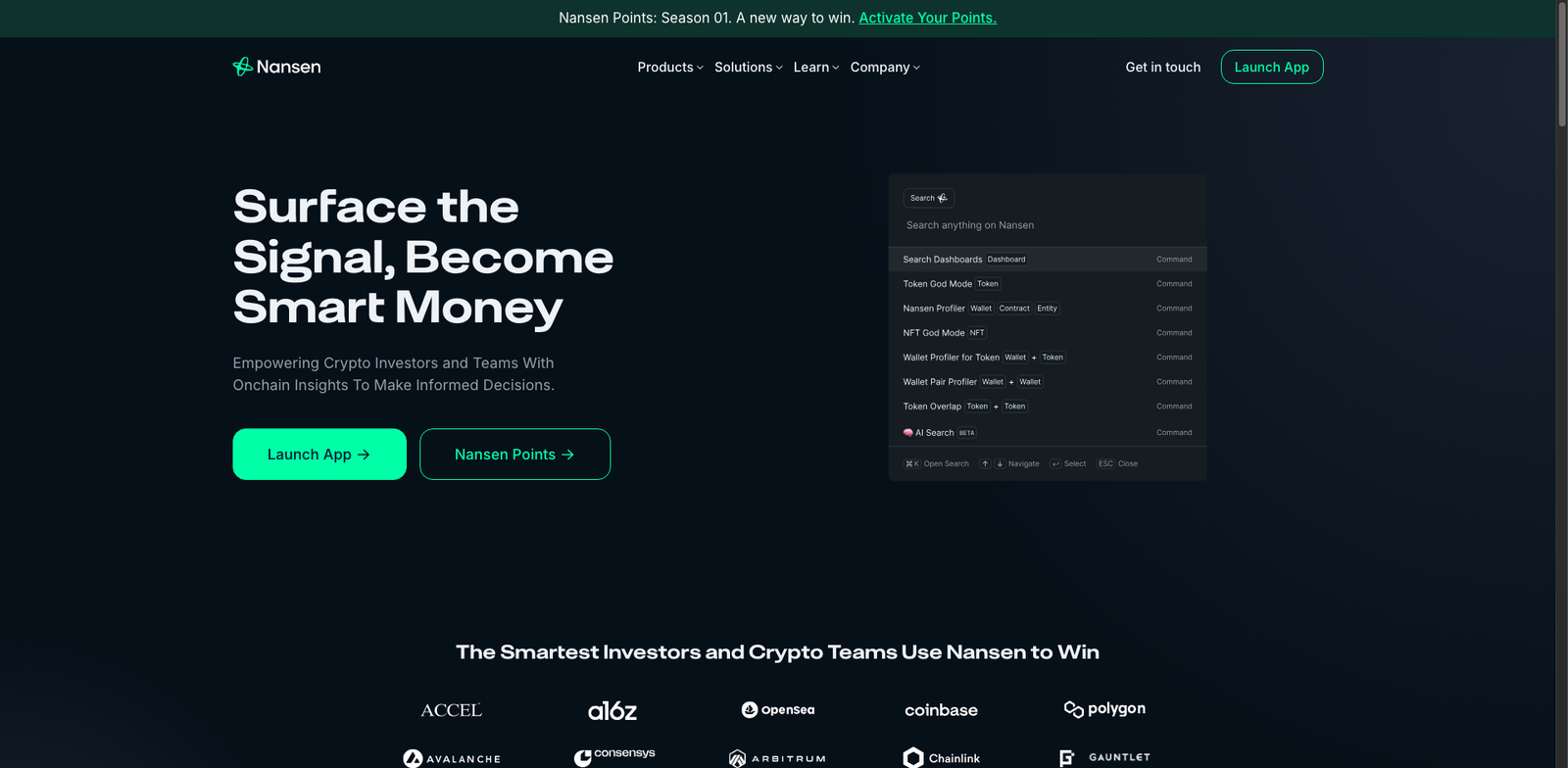Click the up arrow Navigate key icon
The height and width of the screenshot is (768, 1568).
[x=985, y=464]
